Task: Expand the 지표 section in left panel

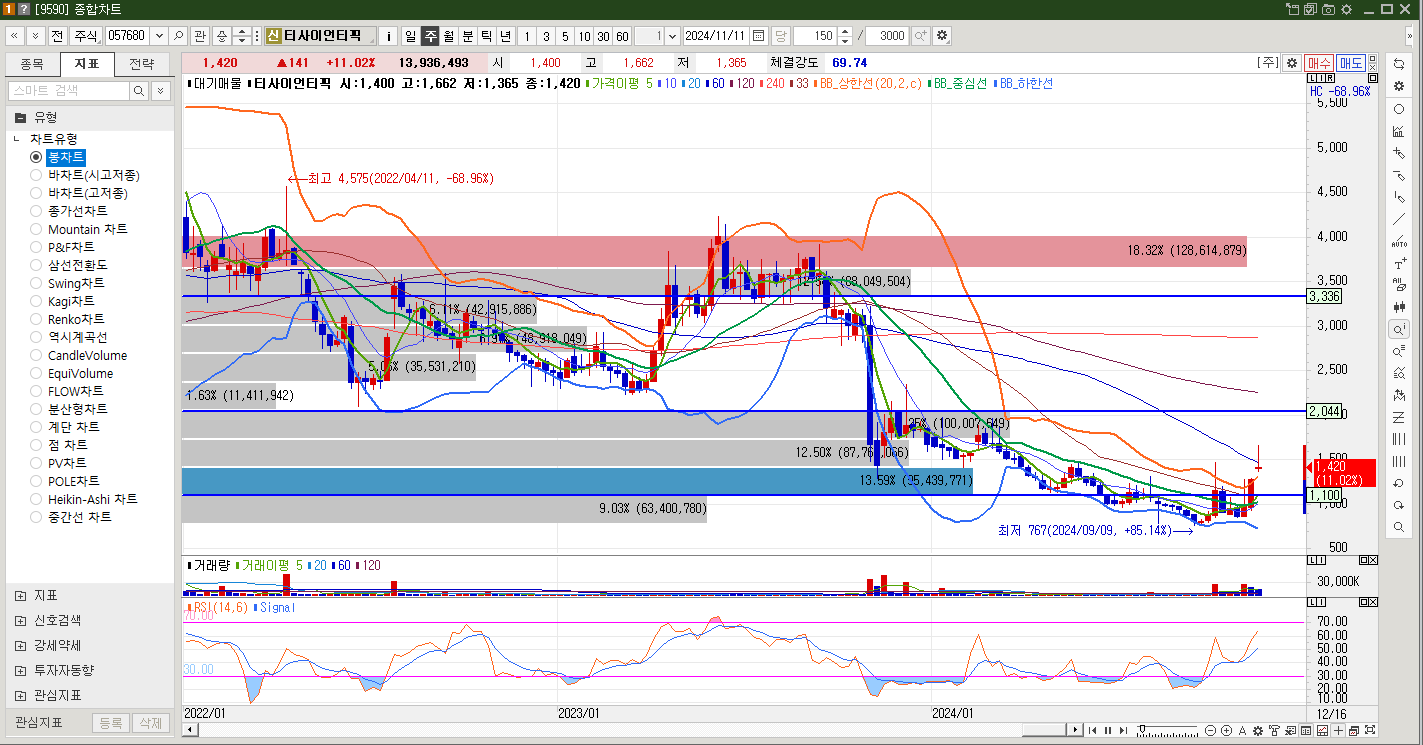Action: pyautogui.click(x=21, y=596)
